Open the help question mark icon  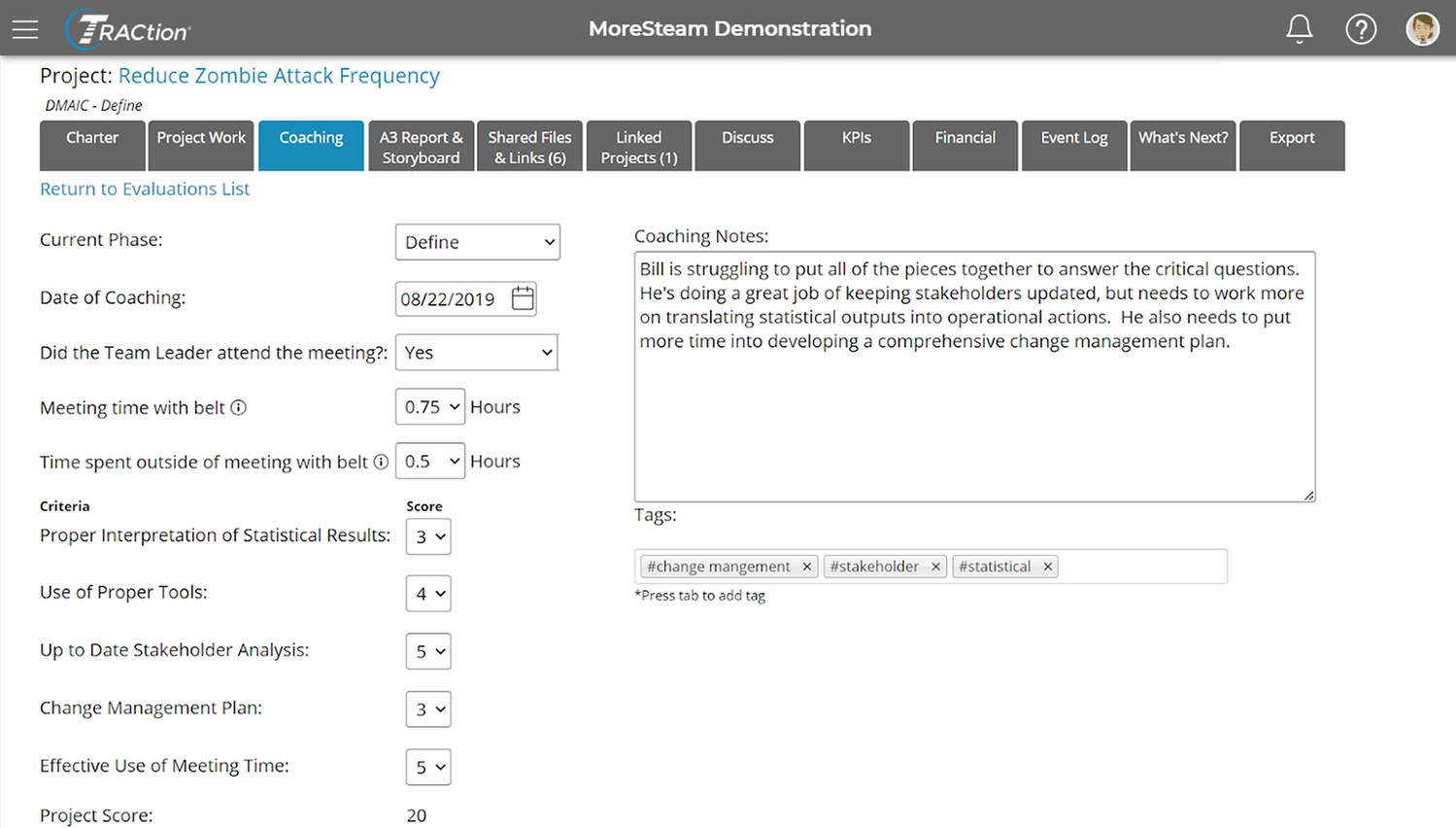1361,29
